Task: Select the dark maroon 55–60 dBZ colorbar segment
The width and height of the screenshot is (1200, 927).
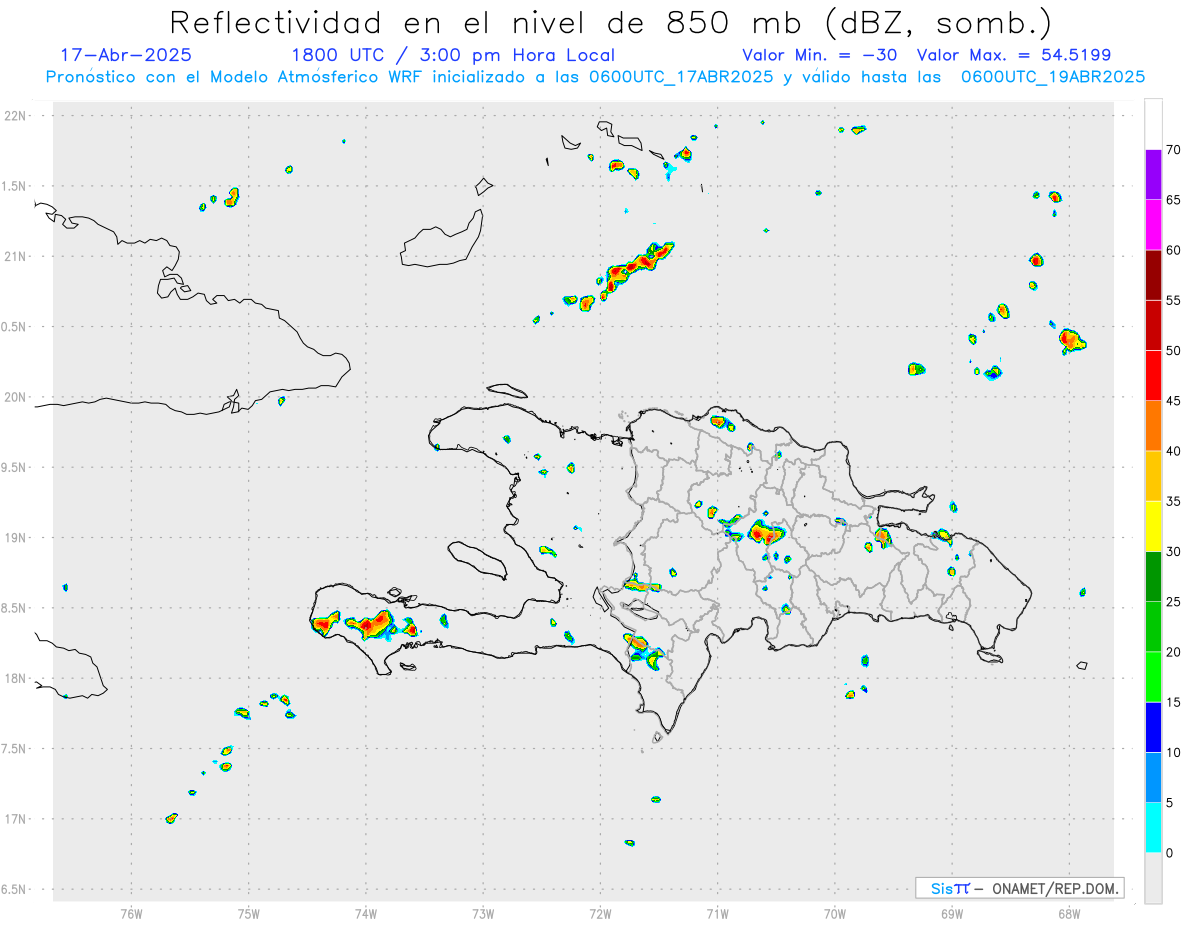Action: [1153, 275]
